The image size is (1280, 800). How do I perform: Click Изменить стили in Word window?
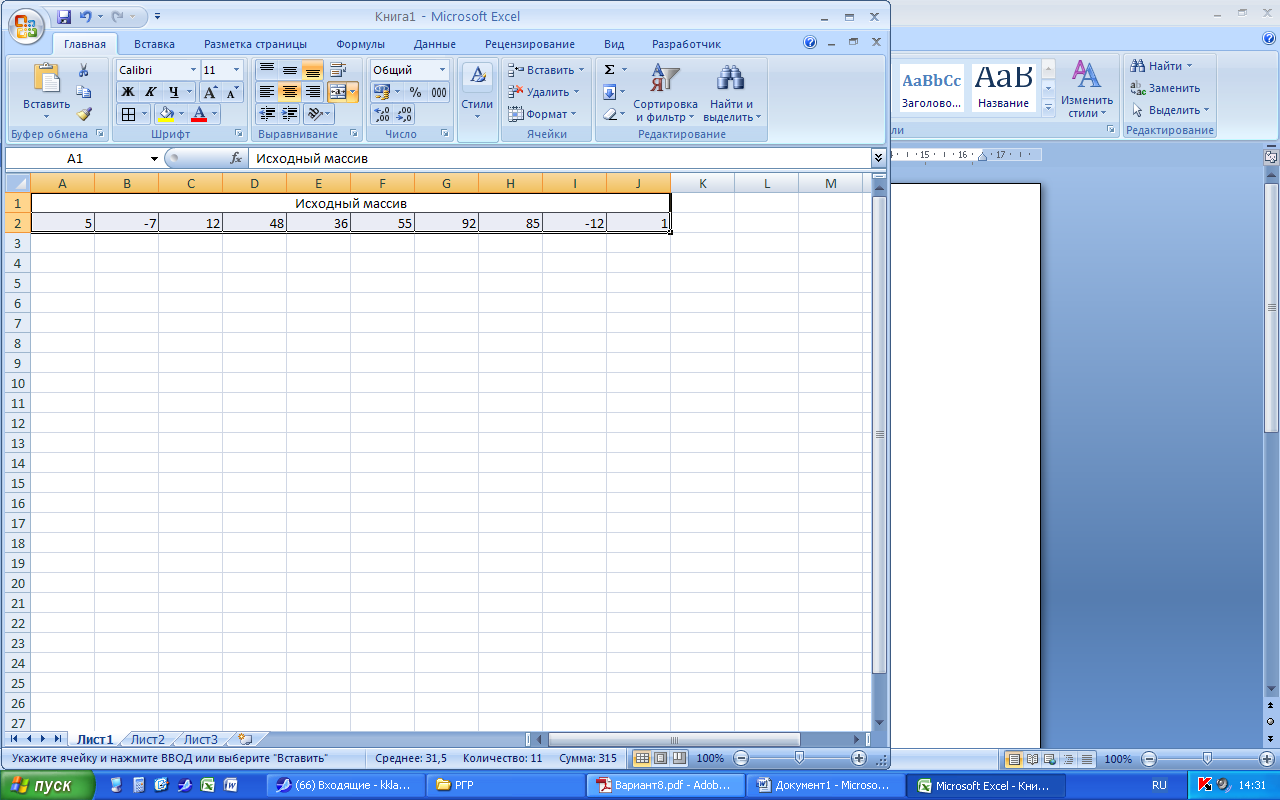(1087, 90)
